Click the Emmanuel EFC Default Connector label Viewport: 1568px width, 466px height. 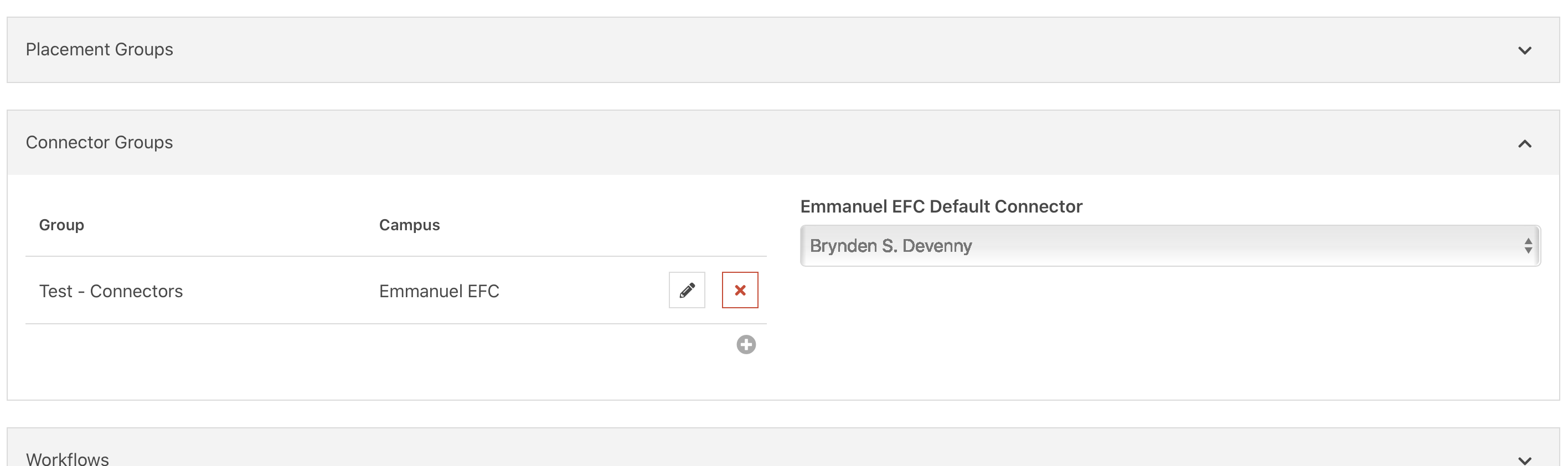941,207
